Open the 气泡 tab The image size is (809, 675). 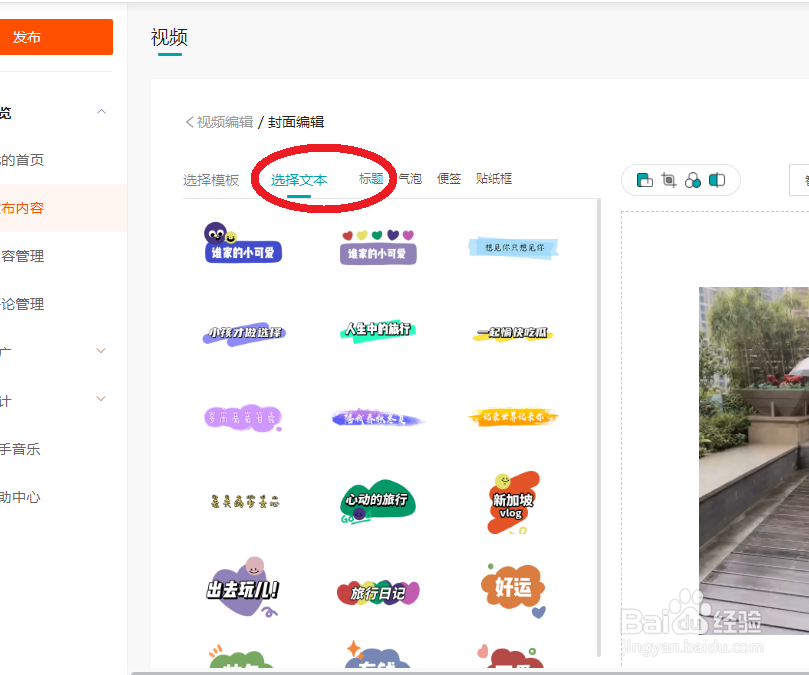pyautogui.click(x=409, y=177)
